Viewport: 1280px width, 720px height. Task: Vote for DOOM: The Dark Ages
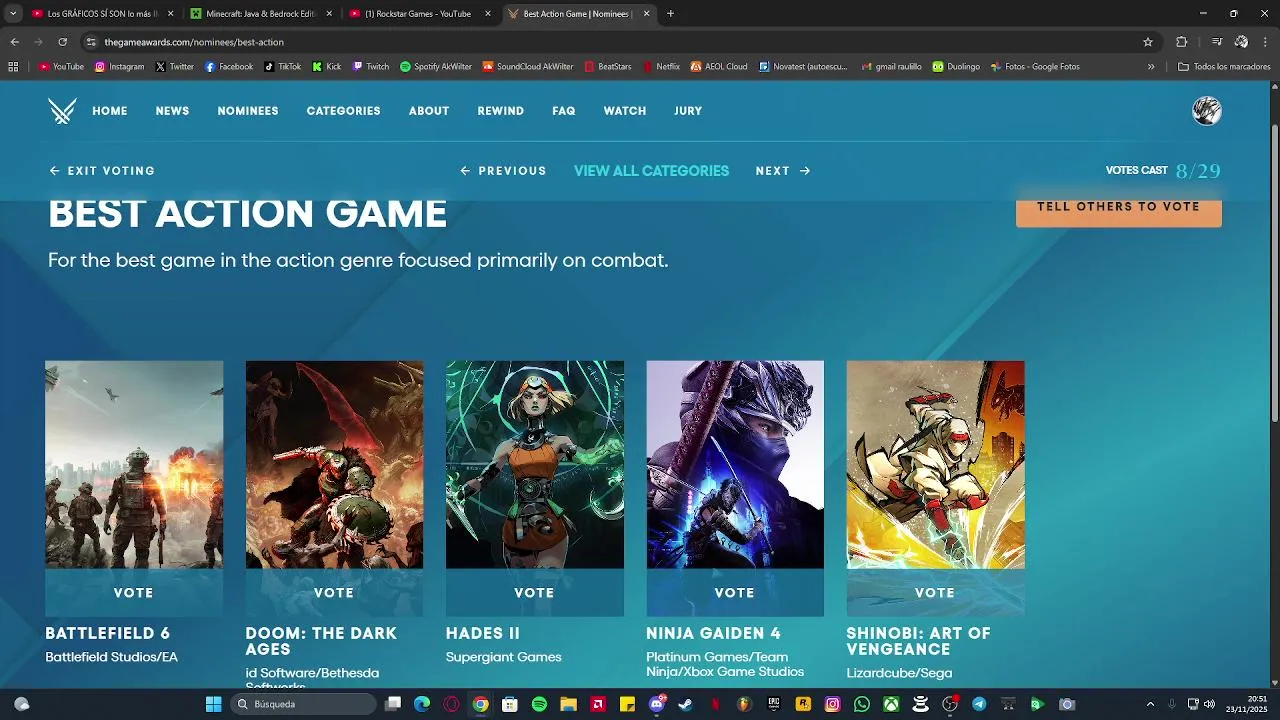(334, 593)
